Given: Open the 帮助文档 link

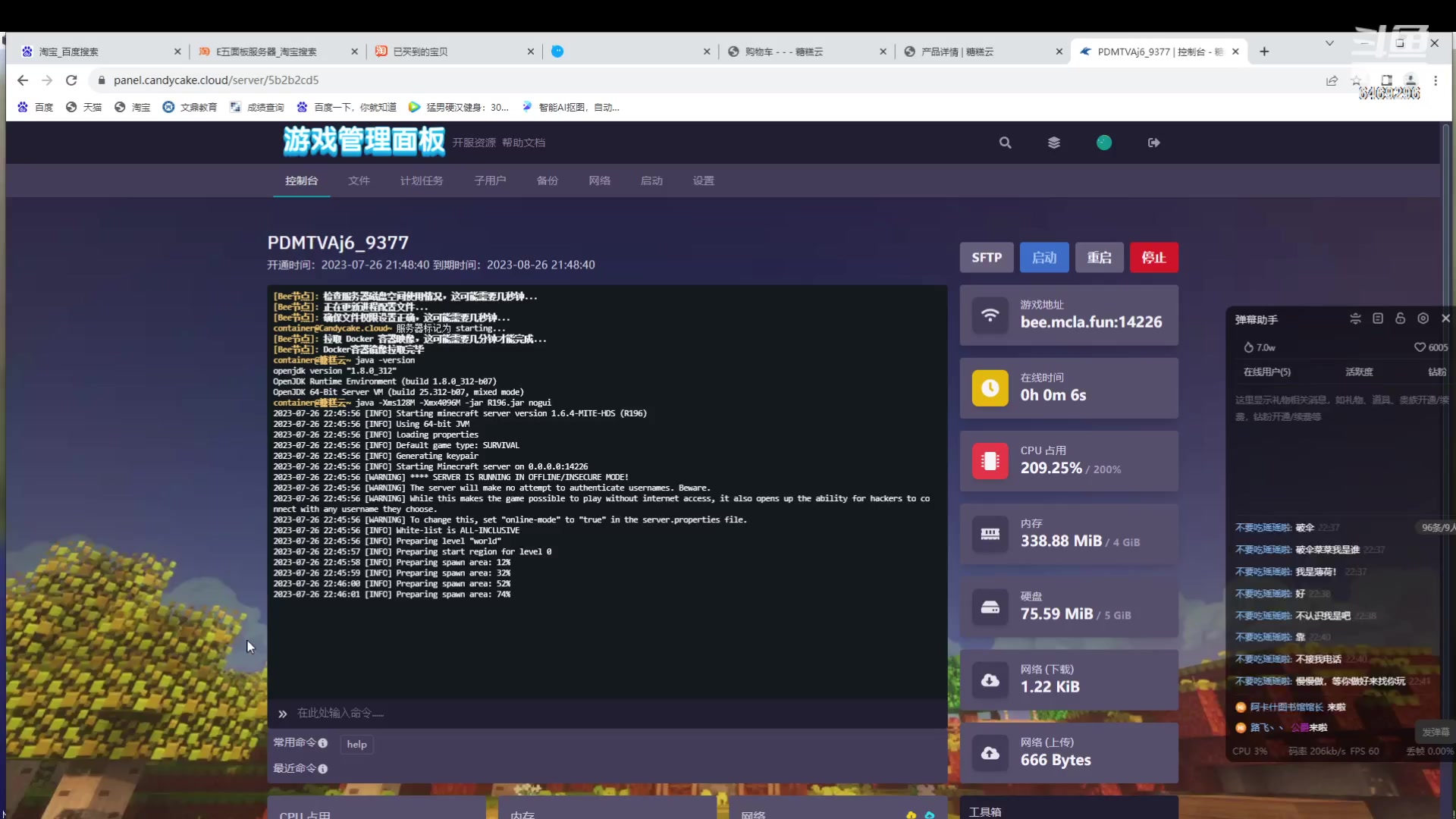Looking at the screenshot, I should [523, 143].
